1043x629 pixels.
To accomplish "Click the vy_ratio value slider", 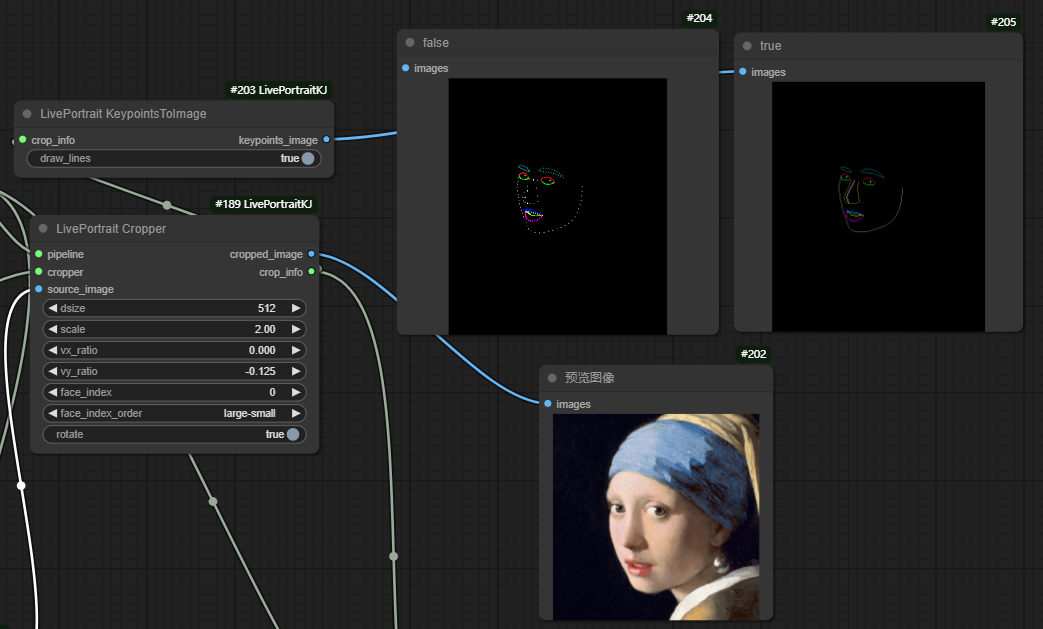I will pos(174,371).
